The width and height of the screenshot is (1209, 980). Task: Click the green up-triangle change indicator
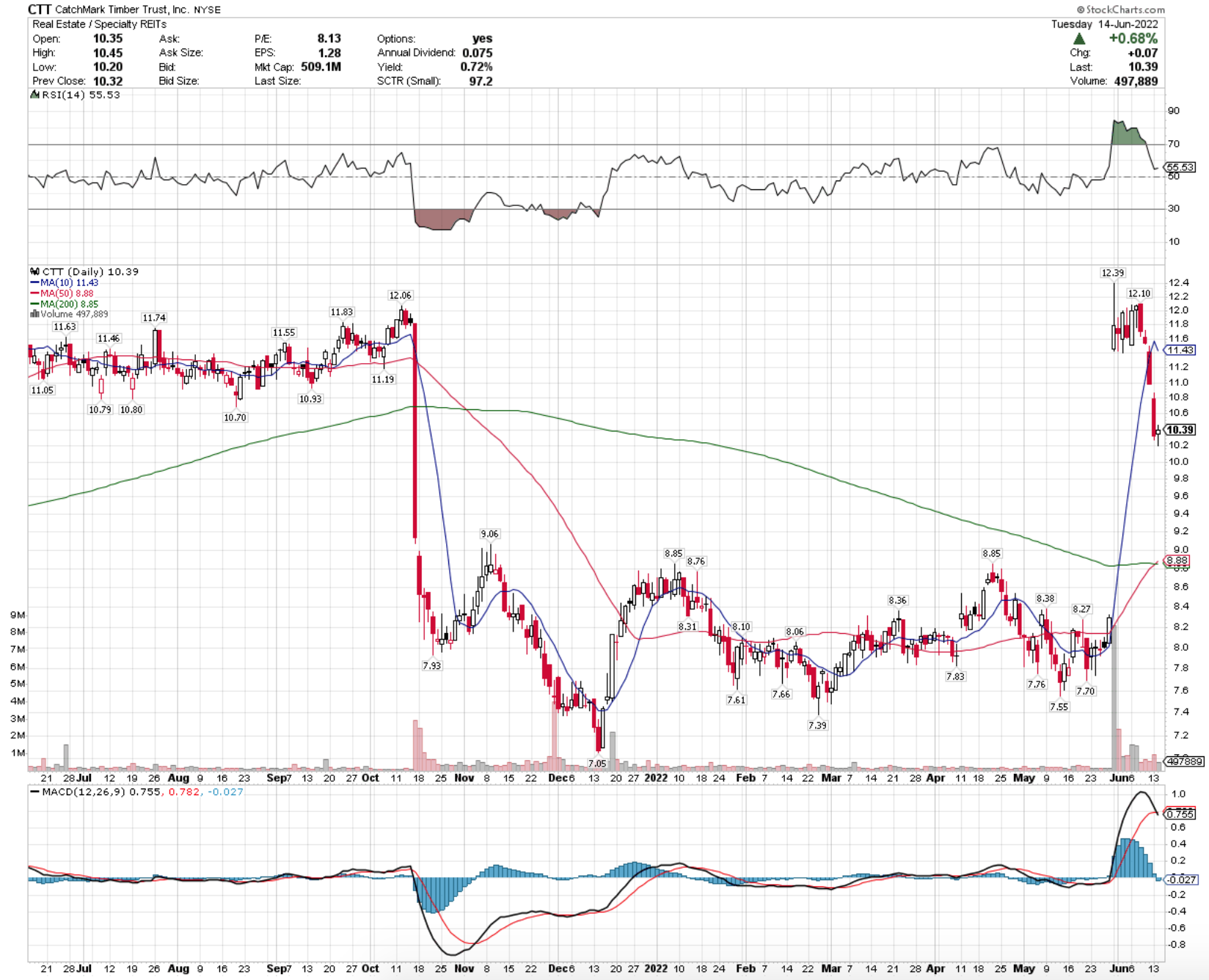pyautogui.click(x=1079, y=38)
